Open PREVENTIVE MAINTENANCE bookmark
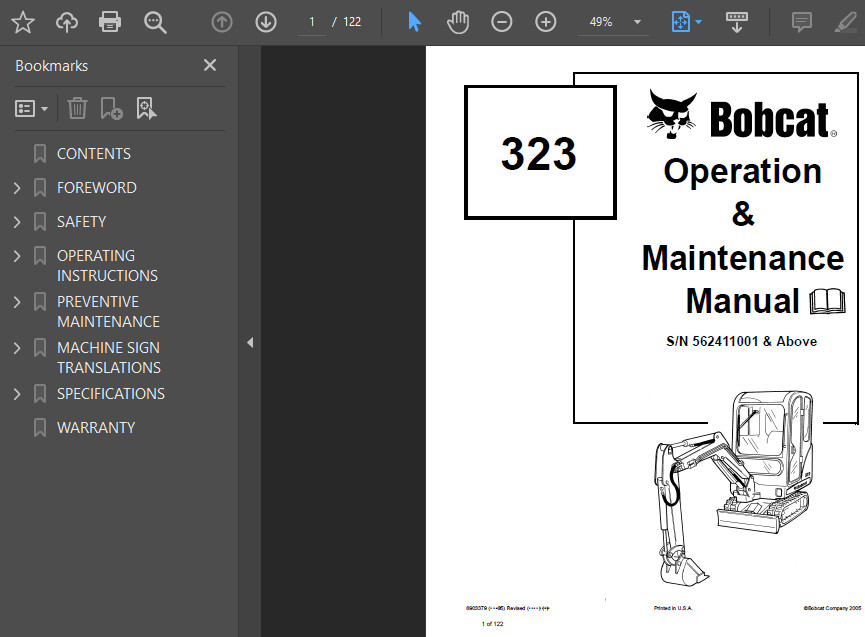Screen dimensions: 865x637 click(108, 312)
